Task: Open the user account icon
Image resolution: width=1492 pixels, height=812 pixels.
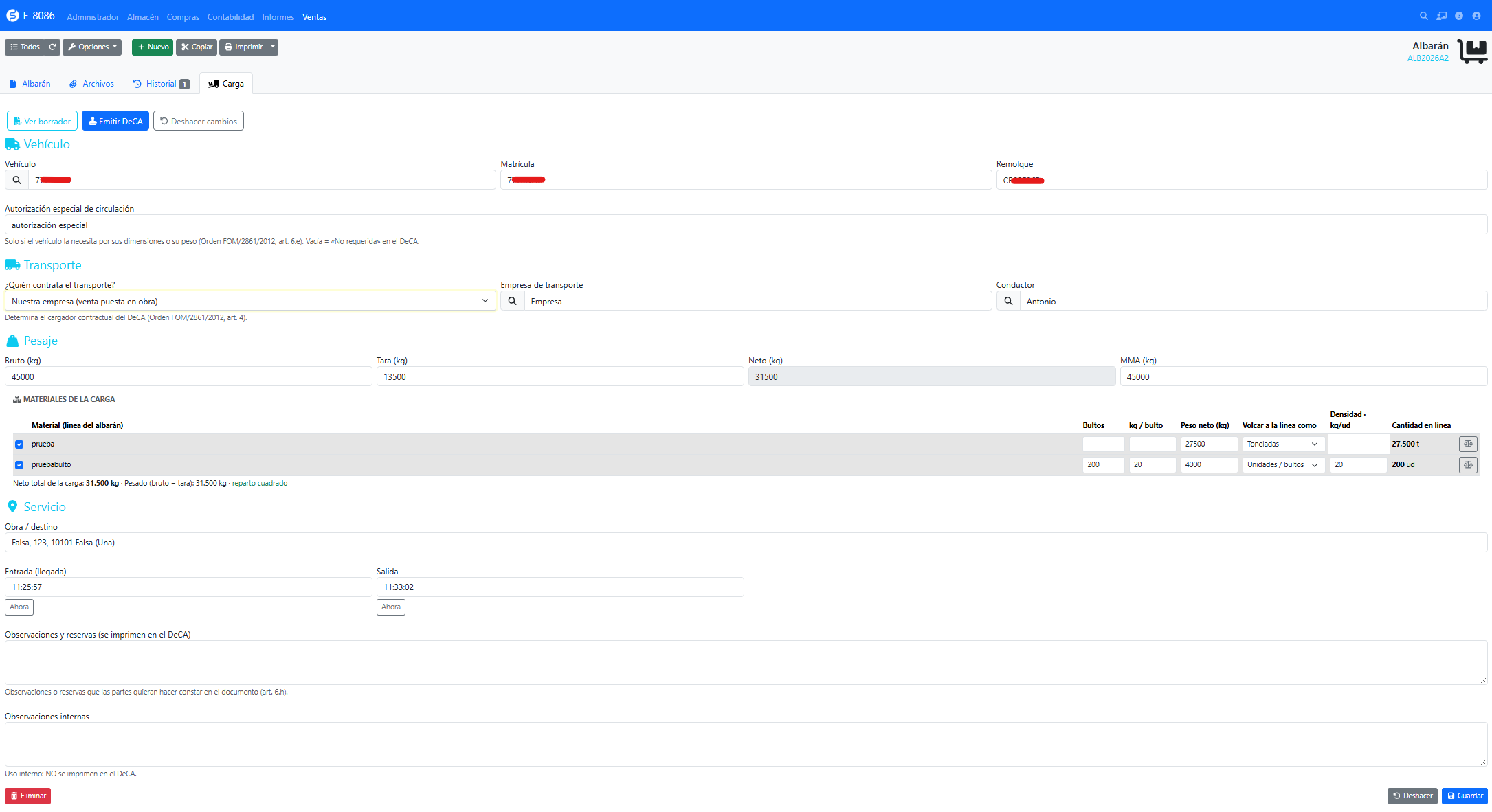Action: coord(1476,16)
